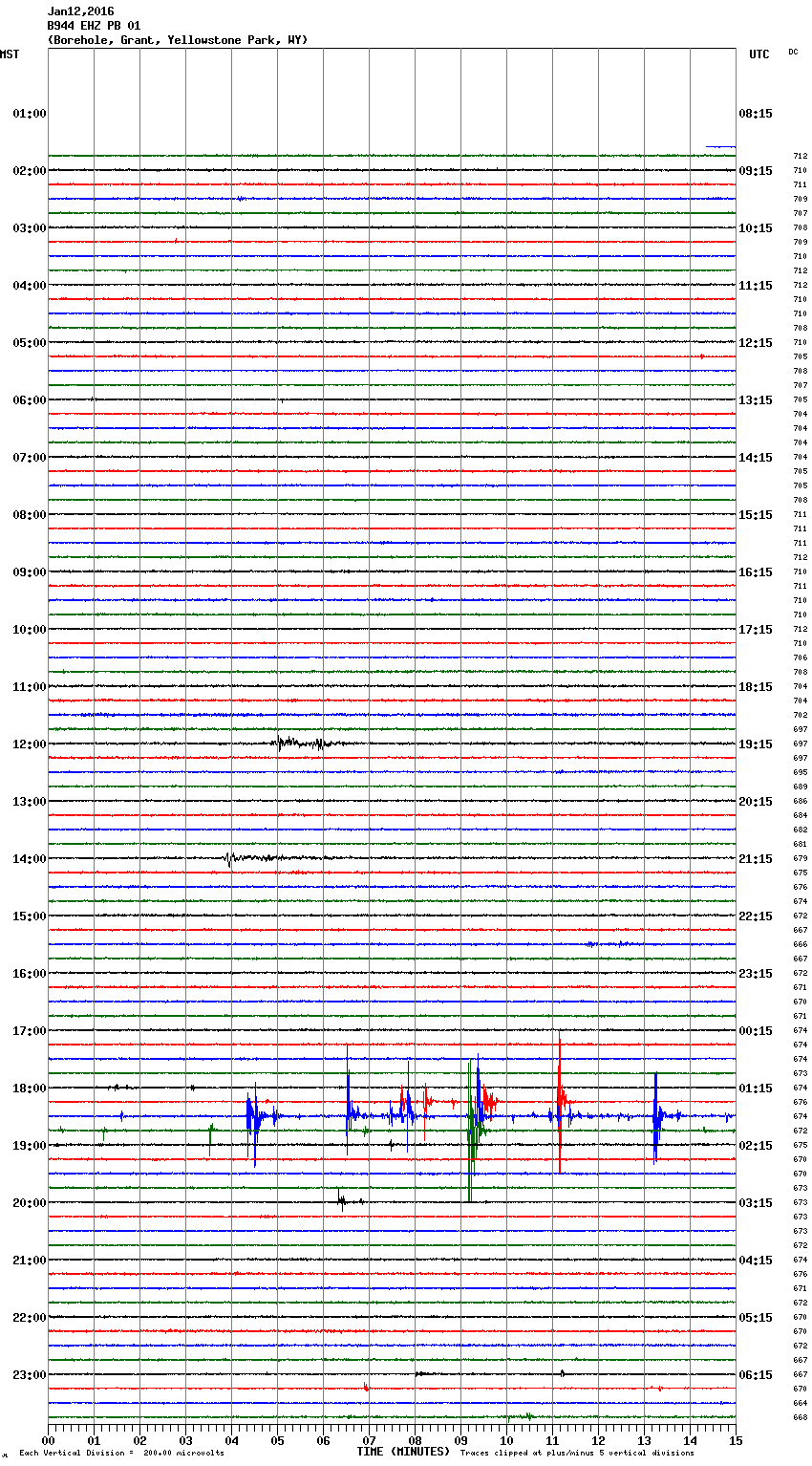
Task: Click the '08:15' UTC time label
Action: tap(756, 114)
